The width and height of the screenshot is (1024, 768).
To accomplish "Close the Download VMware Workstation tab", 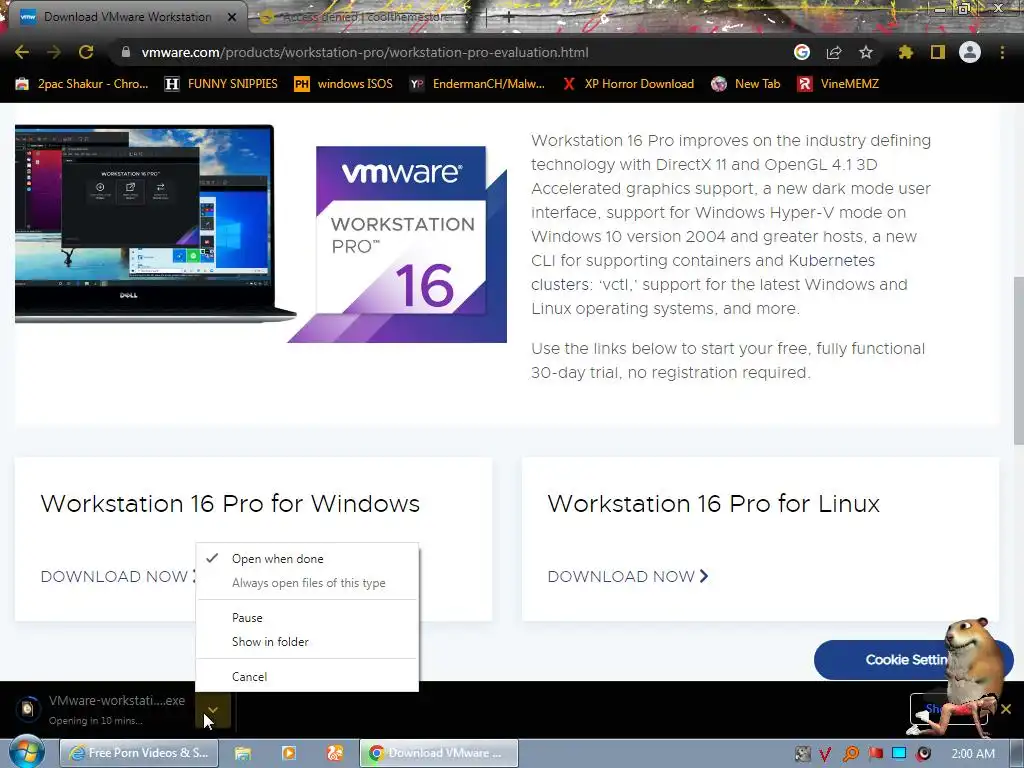I will [232, 17].
